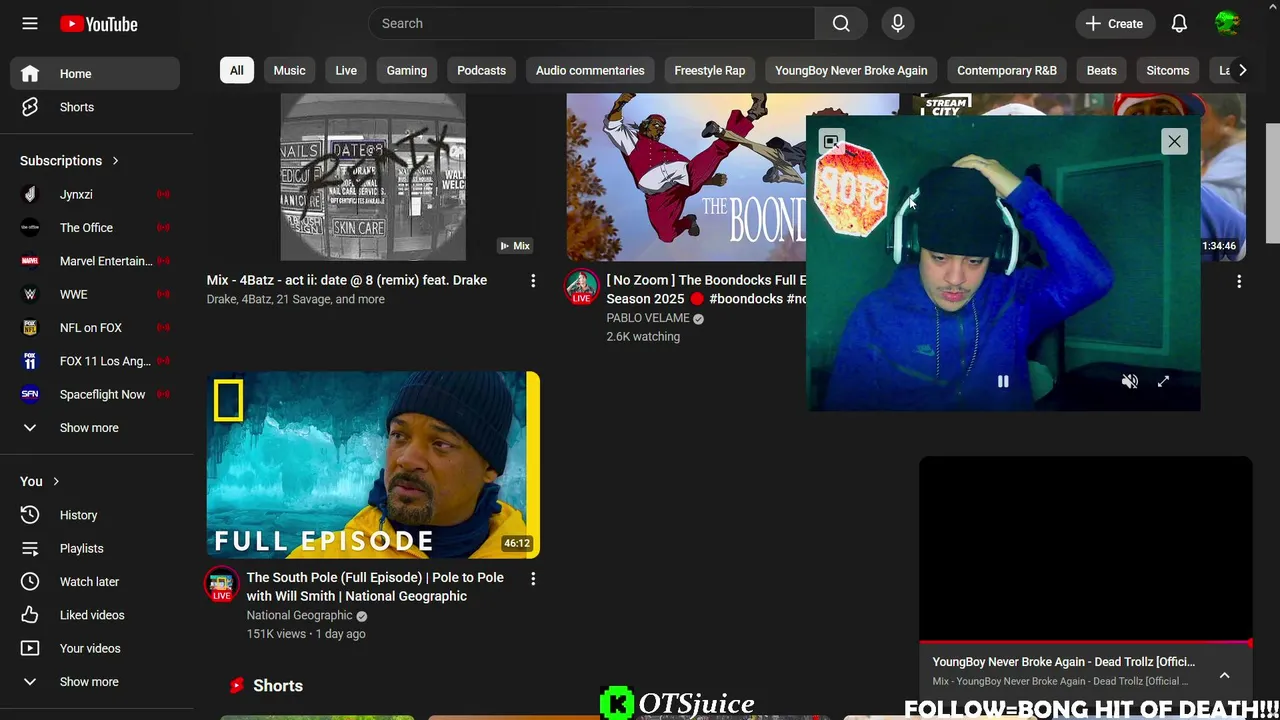Viewport: 1280px width, 720px height.
Task: Open YoungBoy Dead Trollz miniplayer title
Action: pos(1063,662)
